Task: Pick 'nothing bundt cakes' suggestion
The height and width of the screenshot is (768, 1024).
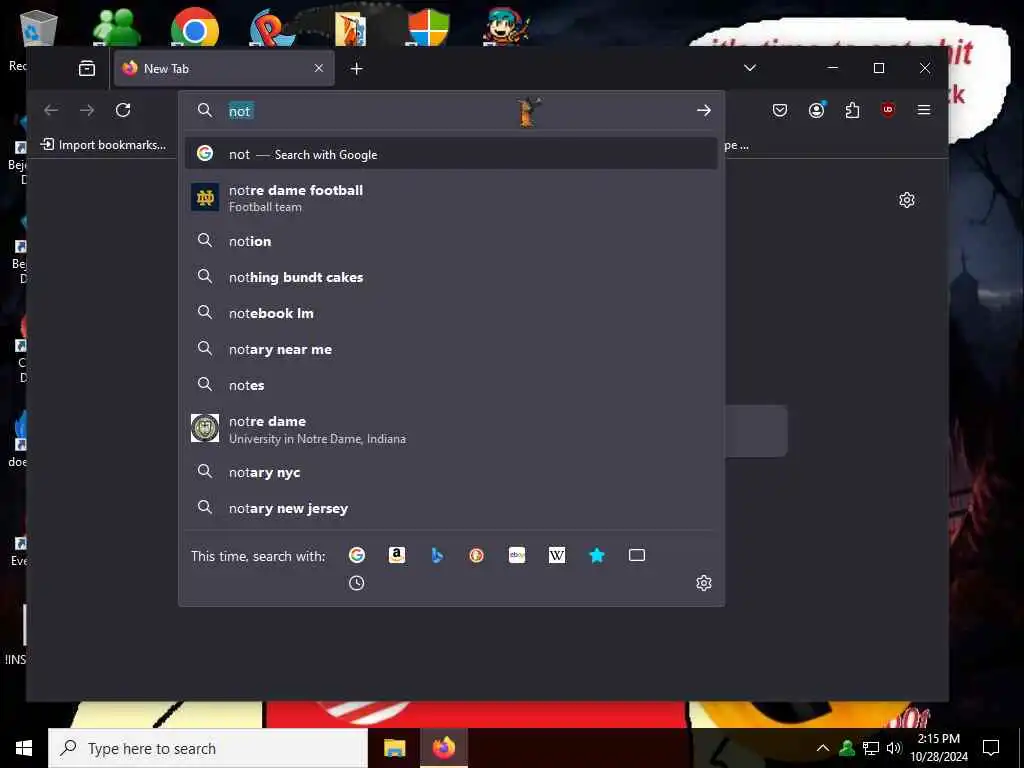Action: click(x=451, y=277)
